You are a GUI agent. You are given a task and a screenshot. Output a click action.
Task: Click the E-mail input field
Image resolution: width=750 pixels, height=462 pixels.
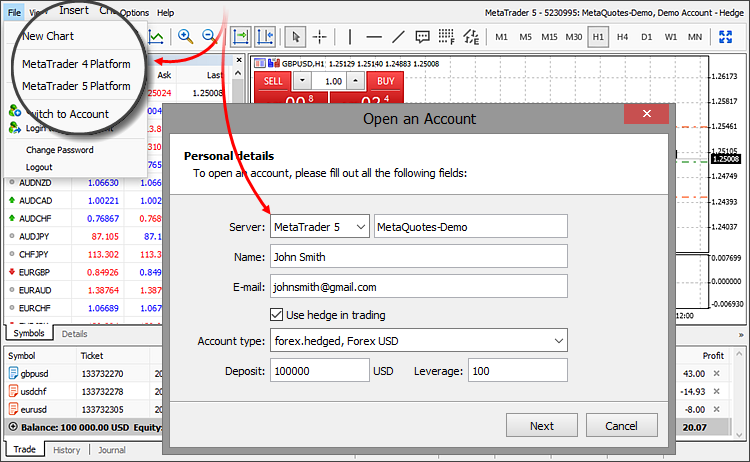(419, 286)
